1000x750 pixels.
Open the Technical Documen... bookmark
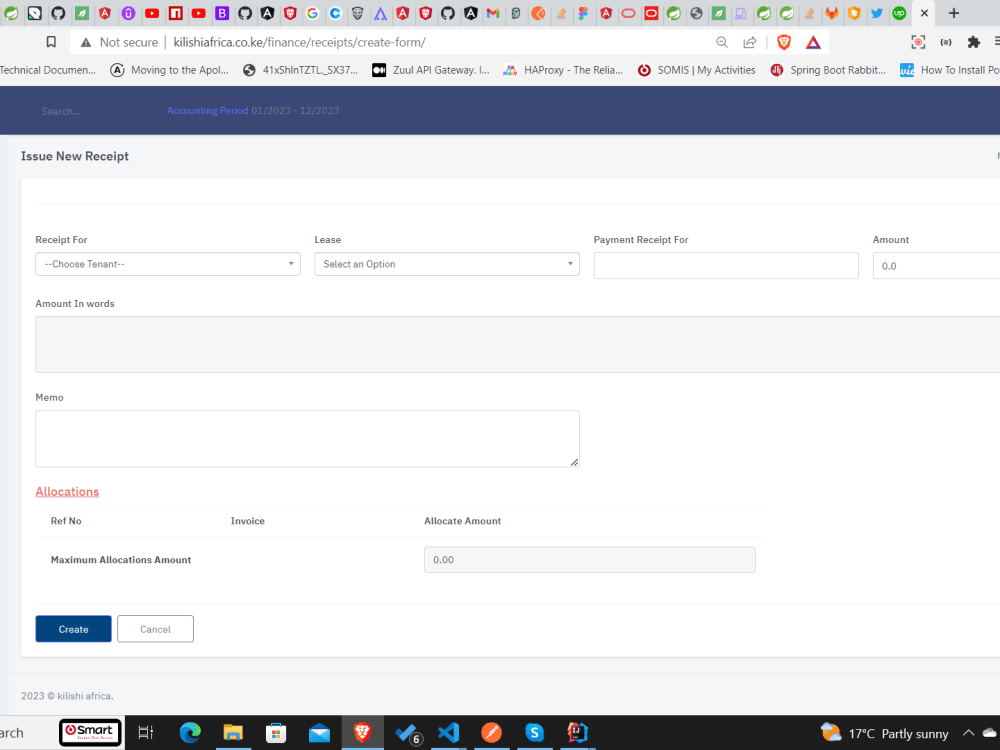[47, 70]
